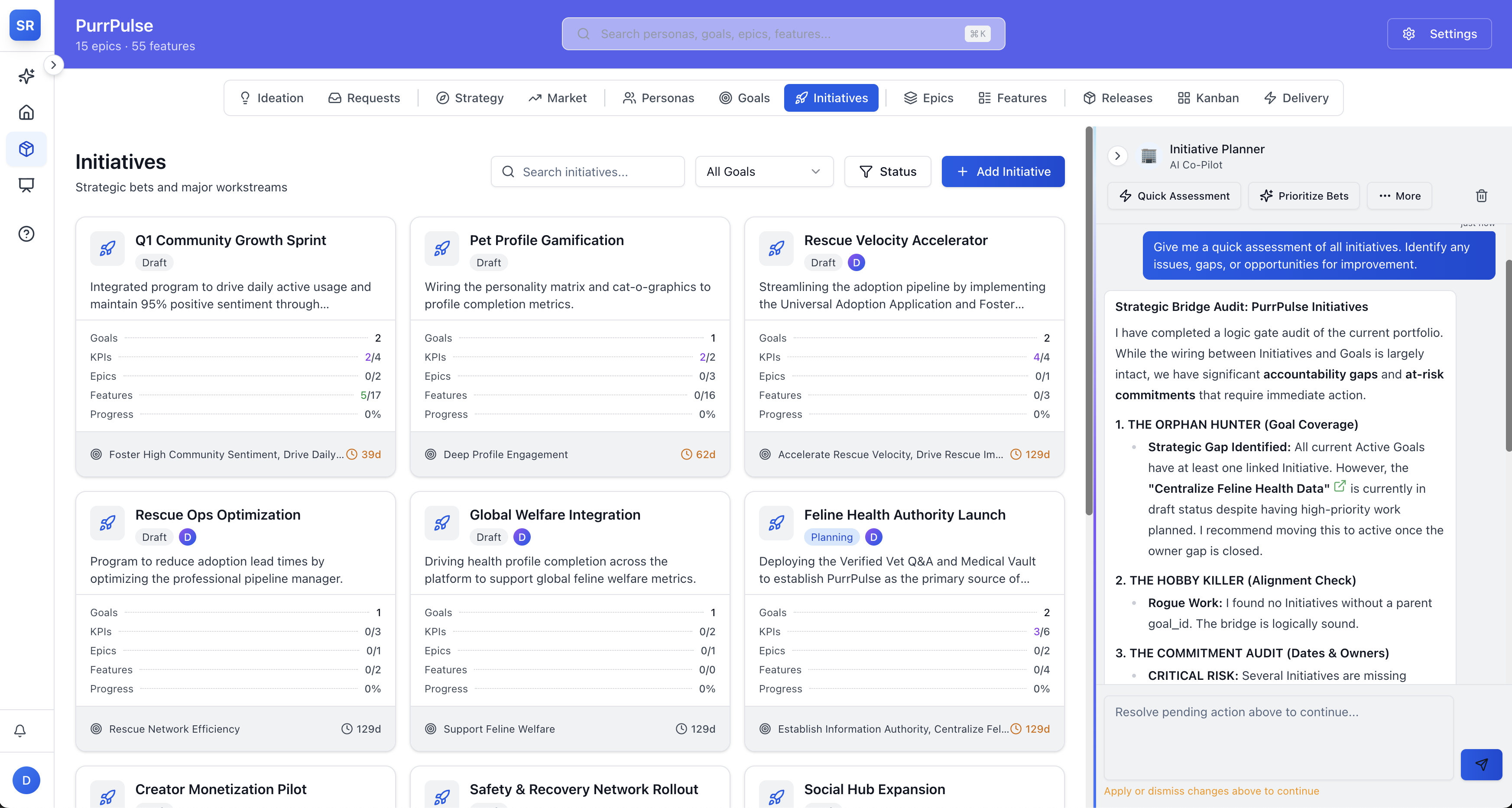Open the Delivery tab
The height and width of the screenshot is (808, 1512).
[1296, 98]
